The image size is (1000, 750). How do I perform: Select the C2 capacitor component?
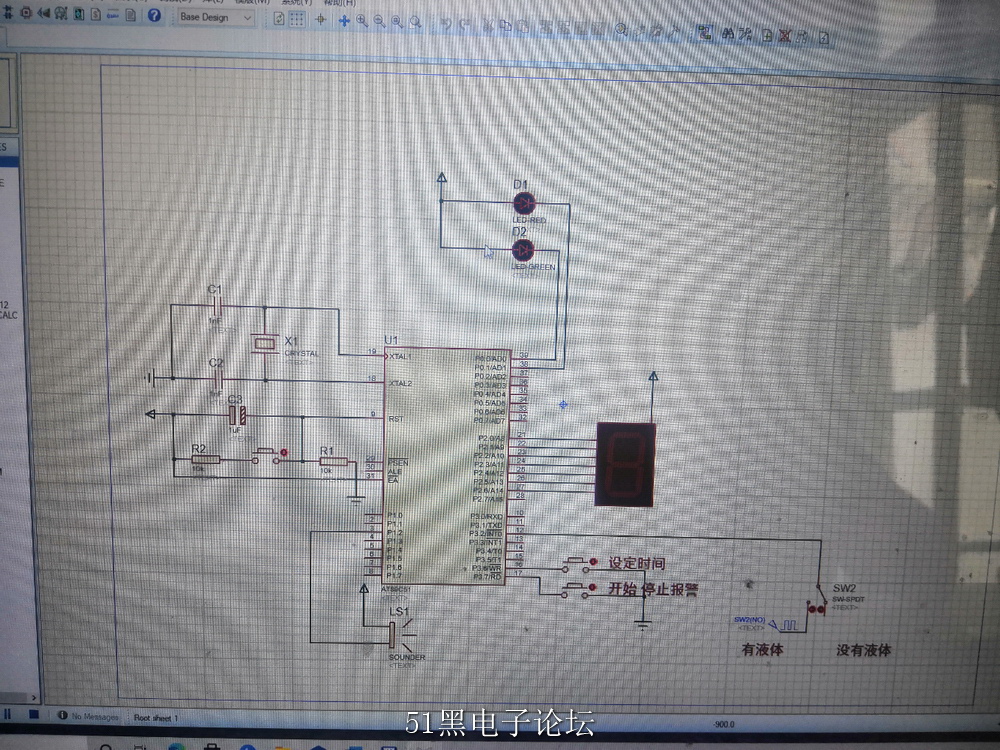click(x=218, y=381)
